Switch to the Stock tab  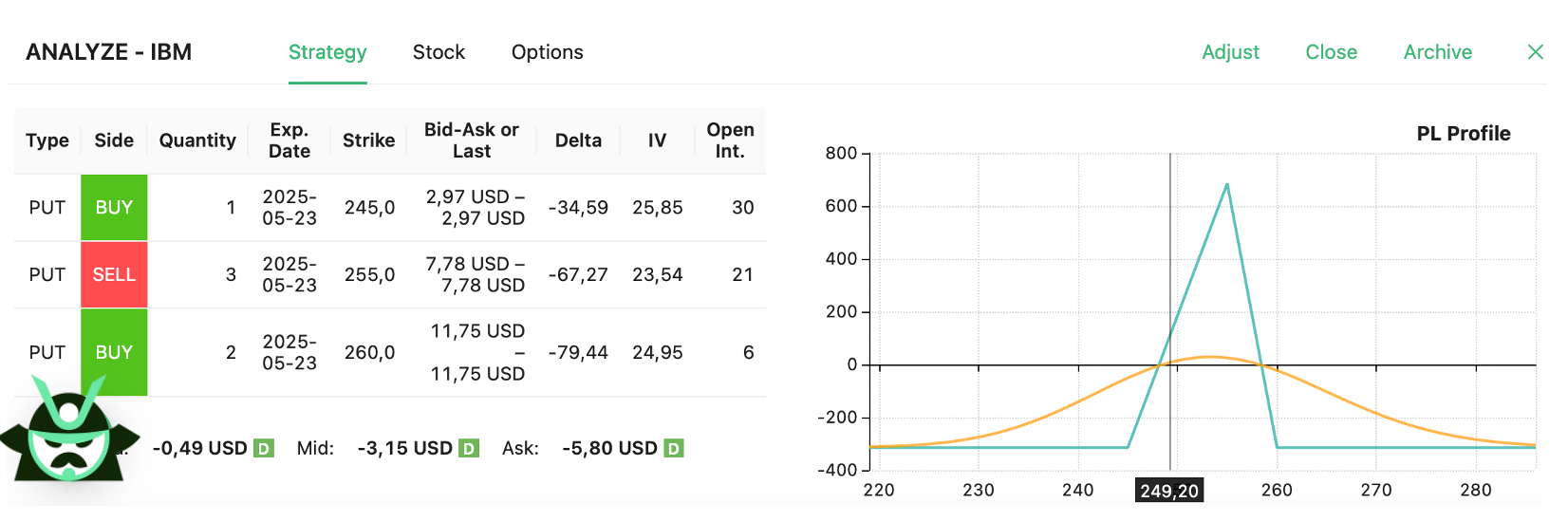[x=439, y=52]
